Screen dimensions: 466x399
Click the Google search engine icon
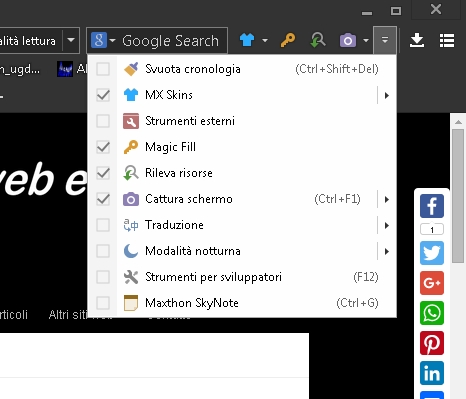99,40
